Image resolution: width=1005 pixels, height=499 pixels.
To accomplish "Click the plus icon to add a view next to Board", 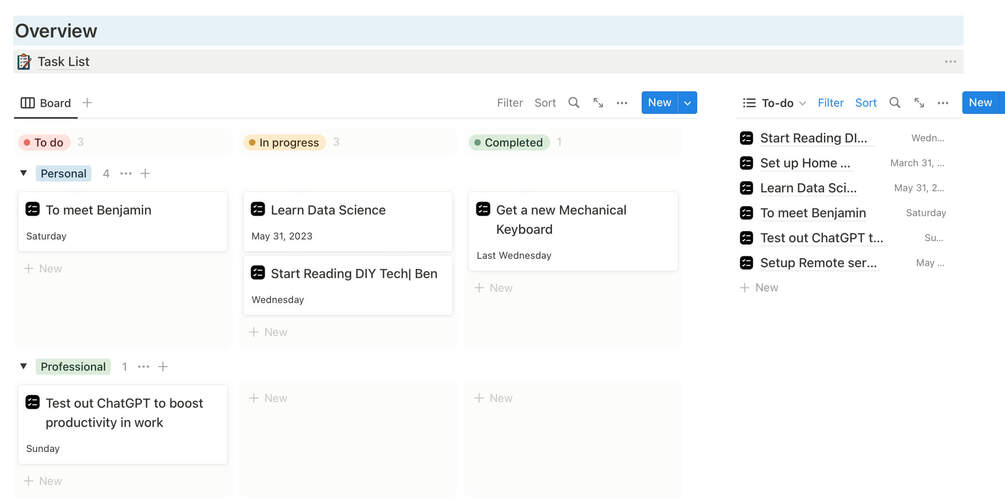I will pos(87,103).
